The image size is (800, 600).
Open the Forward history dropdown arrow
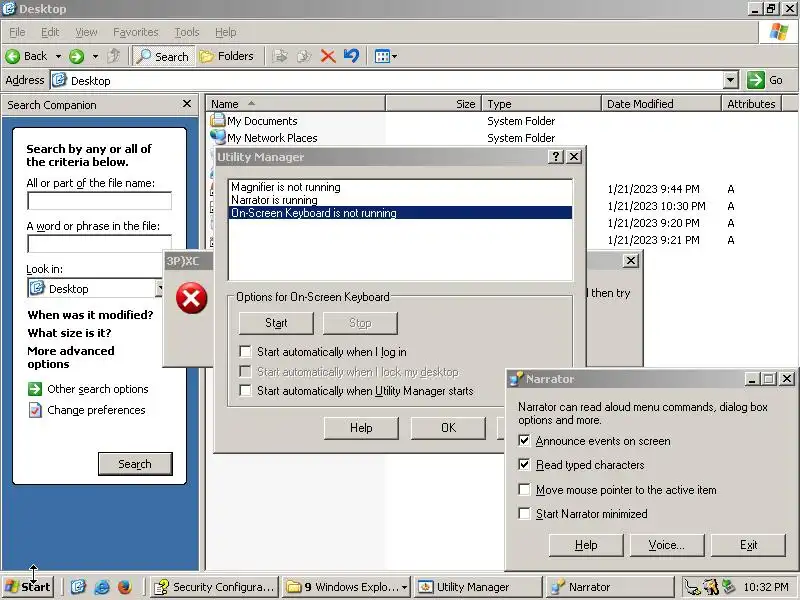(95, 56)
